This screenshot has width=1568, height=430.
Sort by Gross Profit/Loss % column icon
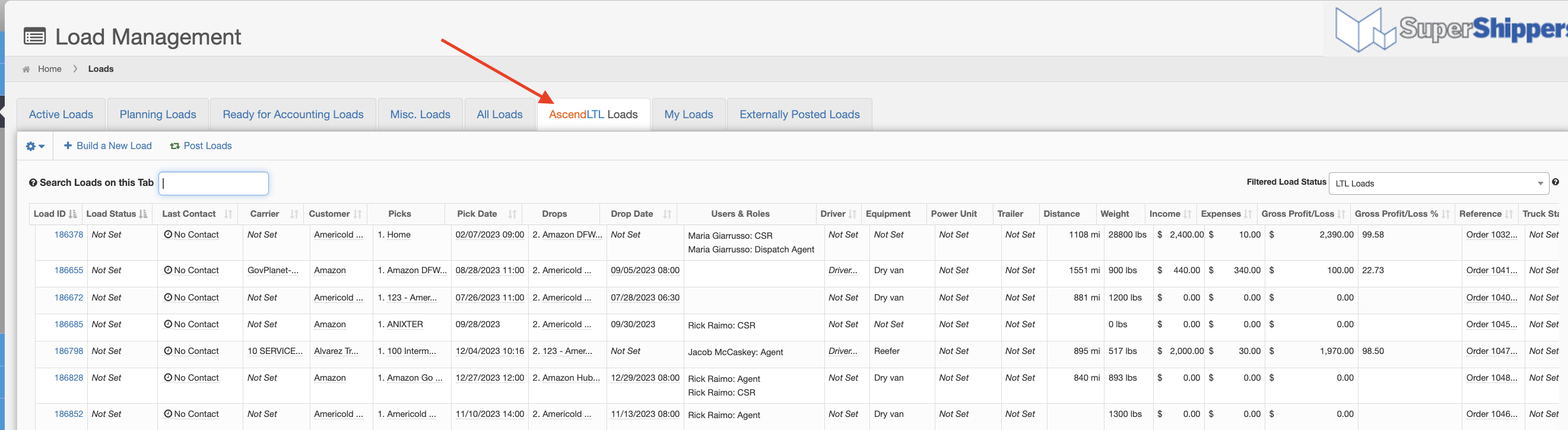(x=1446, y=214)
